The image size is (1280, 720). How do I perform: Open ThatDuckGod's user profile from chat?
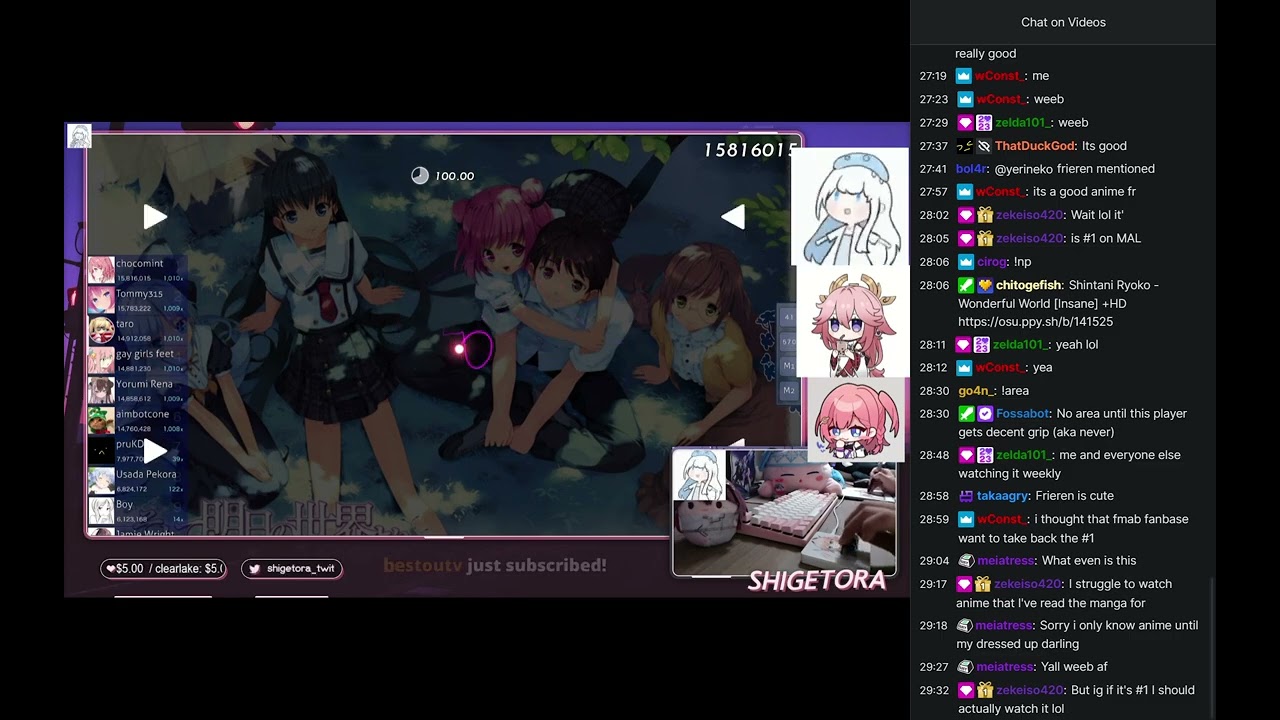1035,146
